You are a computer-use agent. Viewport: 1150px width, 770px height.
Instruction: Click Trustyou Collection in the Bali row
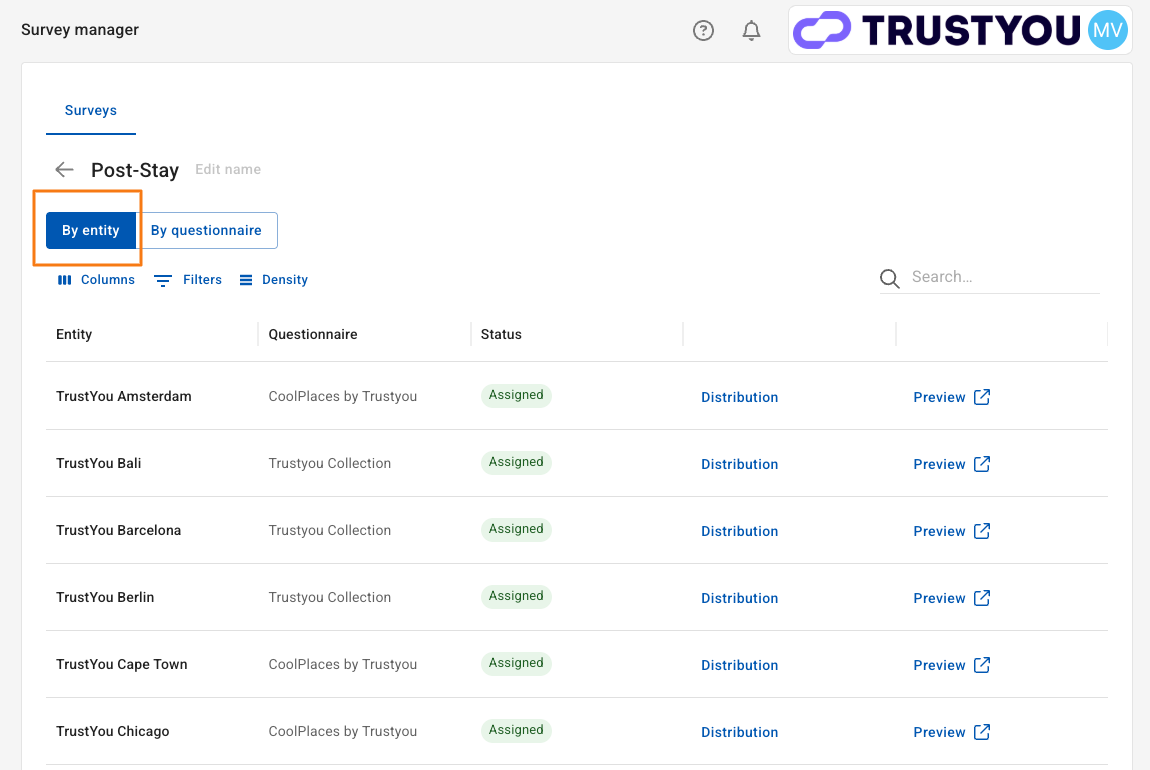[329, 463]
